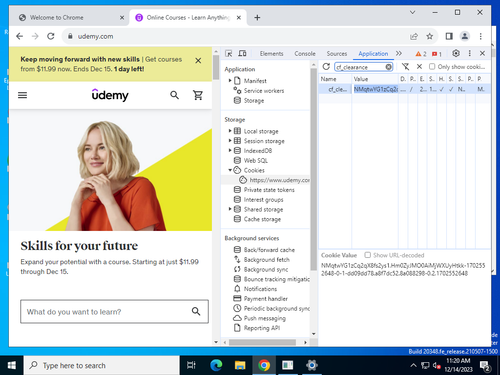Viewport: 500px width, 375px height.
Task: Bookmark this page with star icon
Action: (x=430, y=36)
